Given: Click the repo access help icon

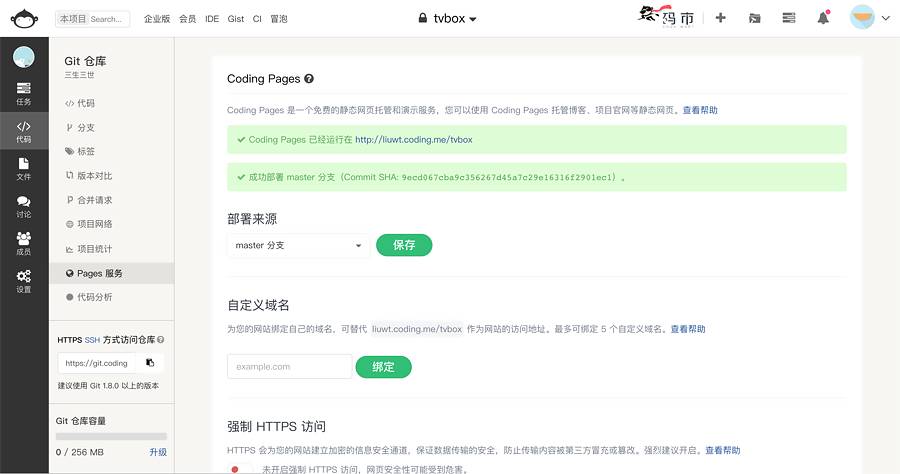Looking at the screenshot, I should 161,340.
